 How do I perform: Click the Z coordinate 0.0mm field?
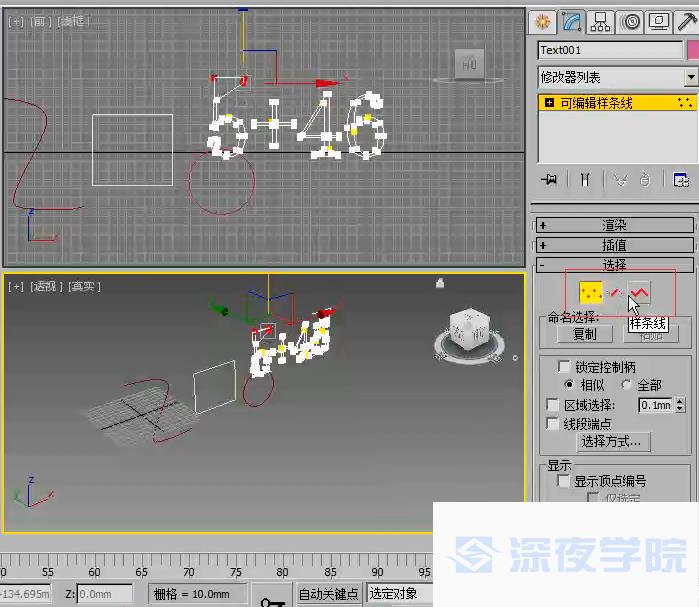tap(105, 594)
